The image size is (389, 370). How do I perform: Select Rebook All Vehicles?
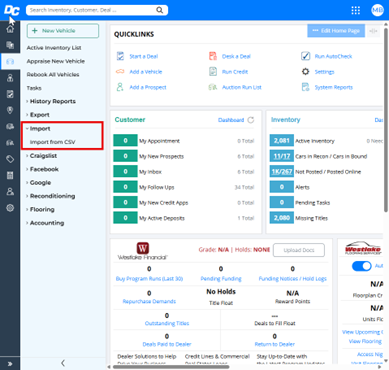(53, 74)
